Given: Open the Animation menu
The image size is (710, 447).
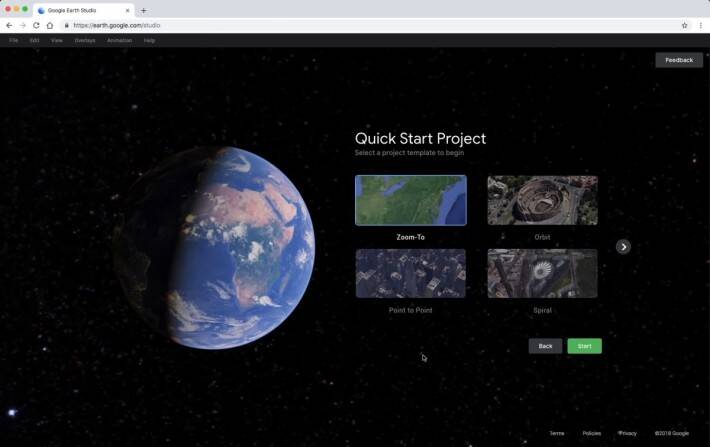Looking at the screenshot, I should [x=120, y=40].
